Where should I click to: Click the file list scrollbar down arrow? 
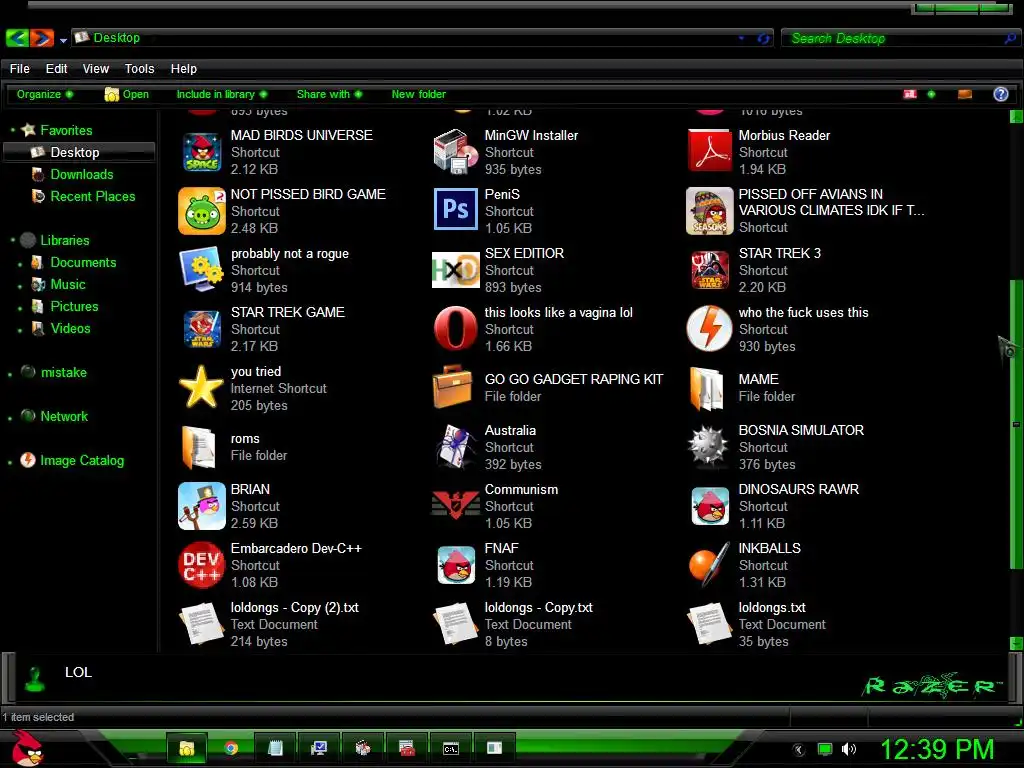1016,644
